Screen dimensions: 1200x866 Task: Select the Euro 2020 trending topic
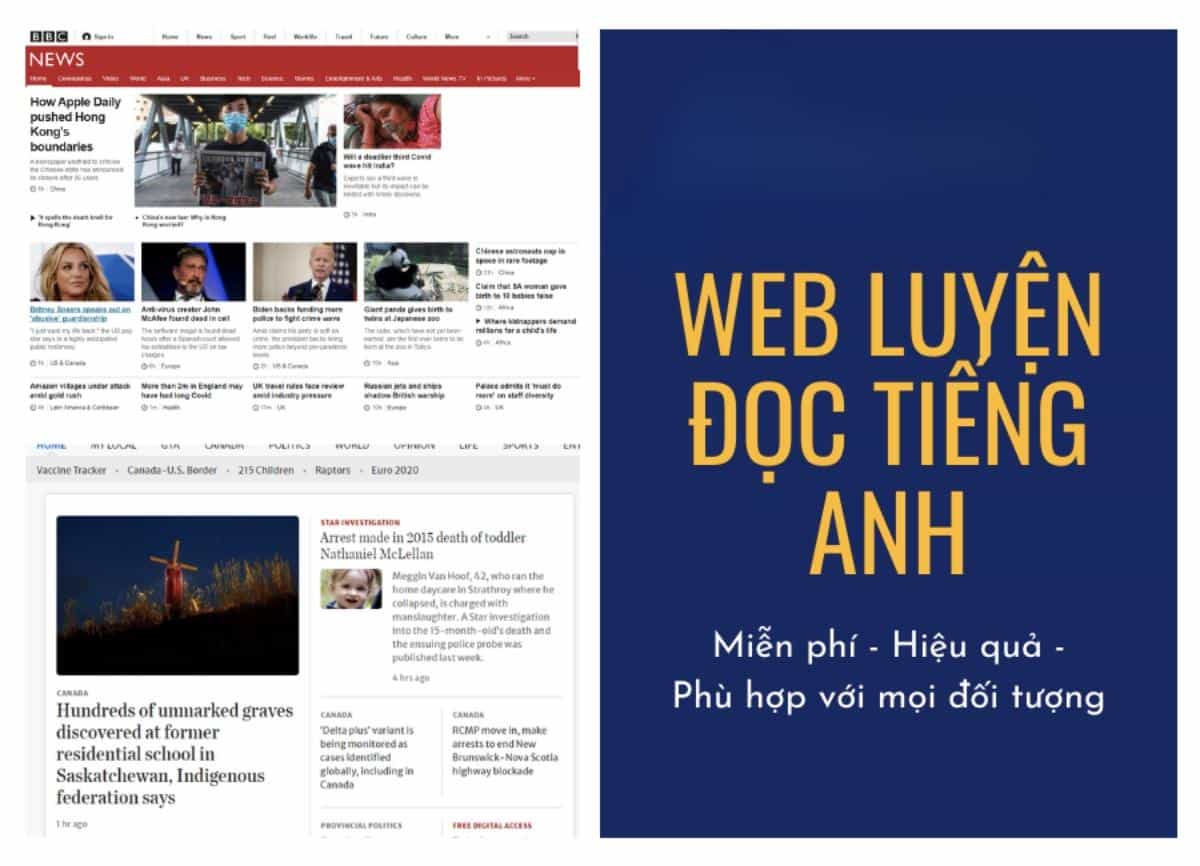[394, 470]
